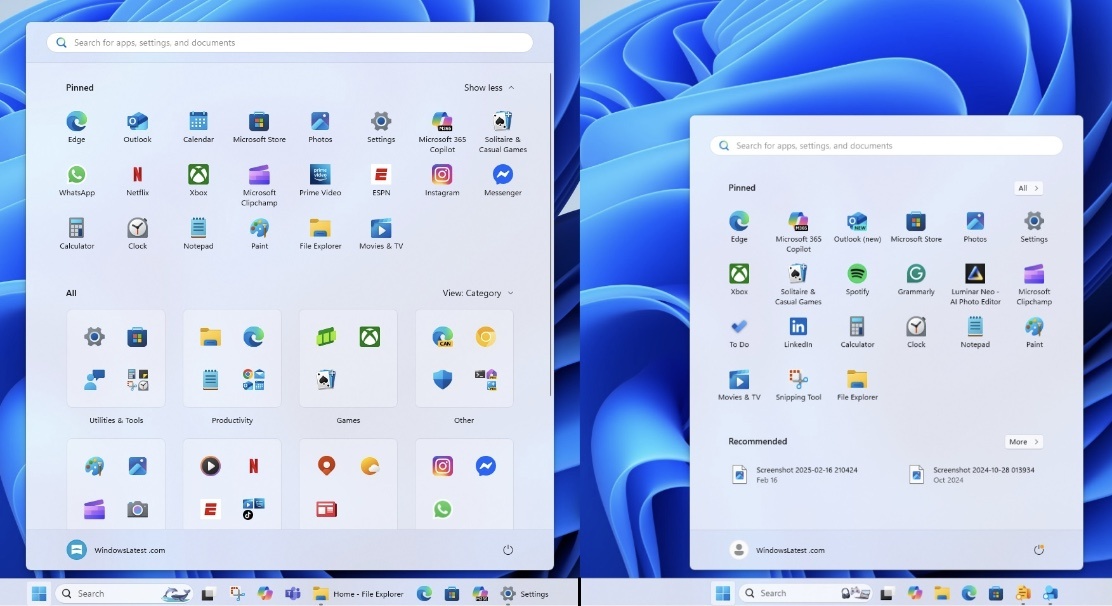Click More in the Recommended section
The width and height of the screenshot is (1112, 606).
pos(1023,441)
